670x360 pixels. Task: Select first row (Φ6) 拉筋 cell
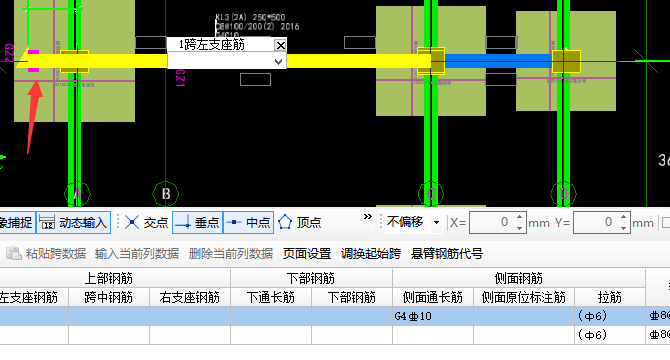610,316
